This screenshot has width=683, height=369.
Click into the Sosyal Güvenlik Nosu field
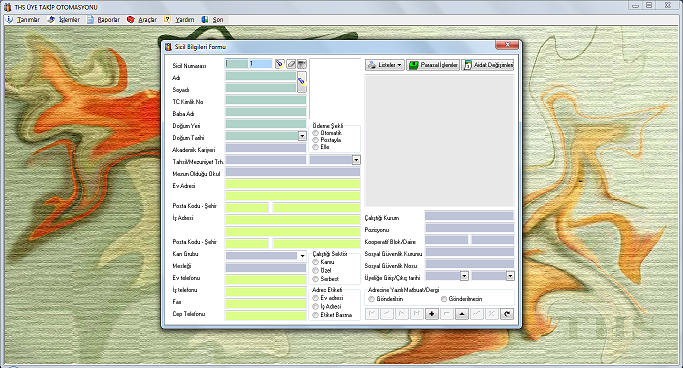click(470, 264)
